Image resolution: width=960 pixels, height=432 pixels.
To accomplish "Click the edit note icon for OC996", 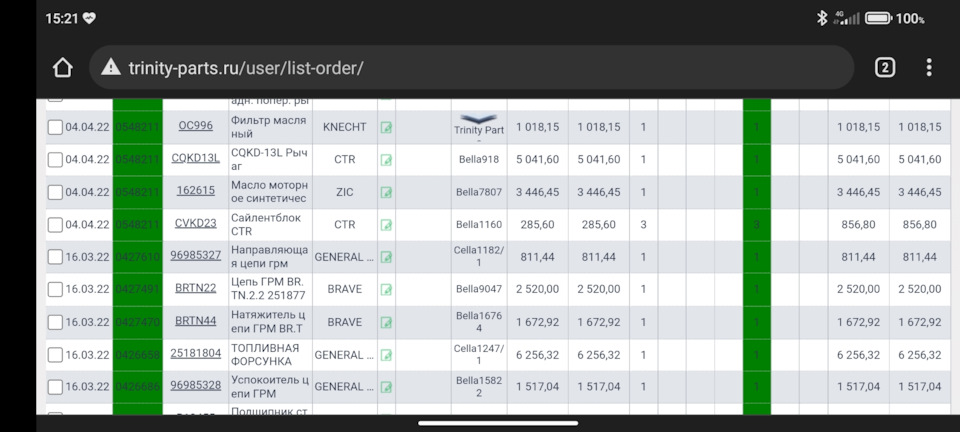I will [386, 127].
